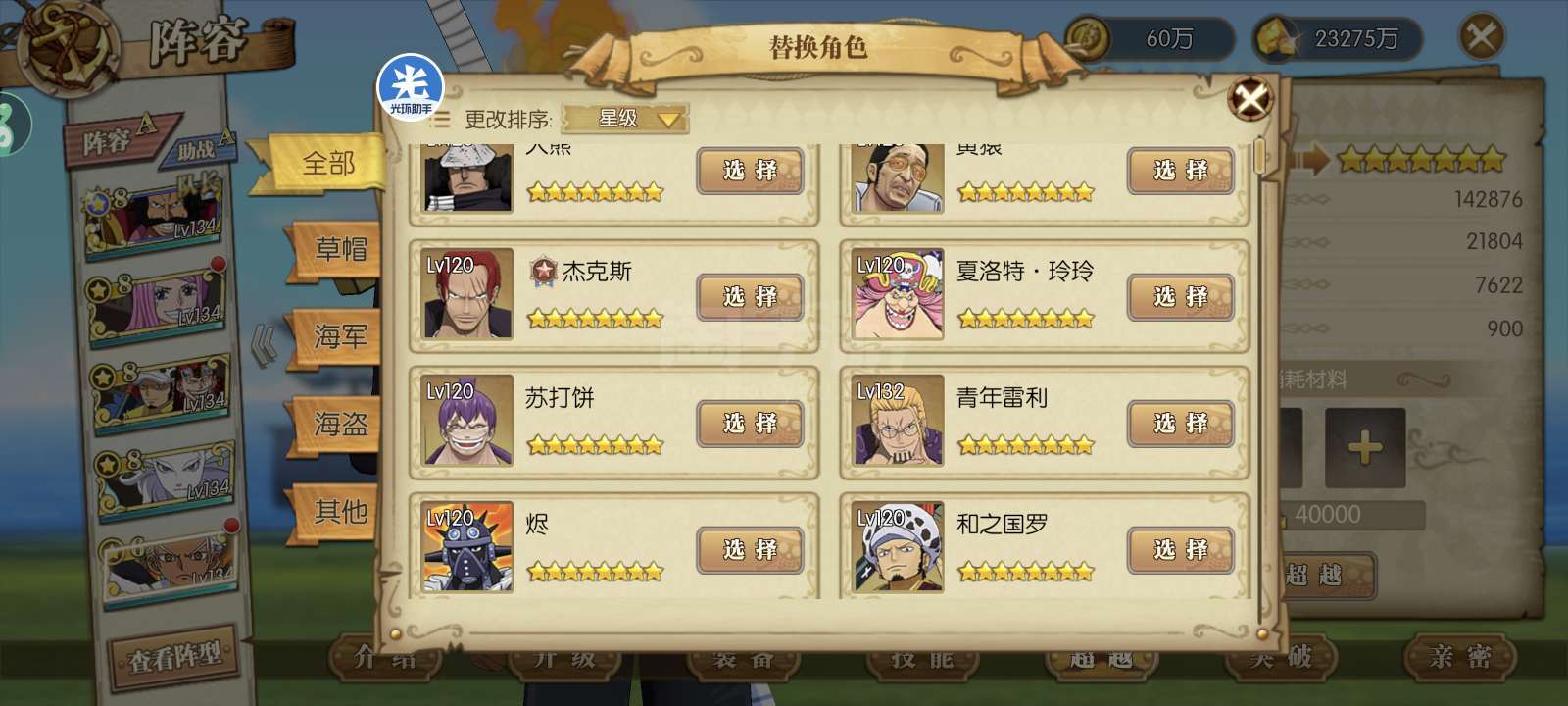Click the 和之国罗 character portrait
This screenshot has height=706, width=1568.
898,547
